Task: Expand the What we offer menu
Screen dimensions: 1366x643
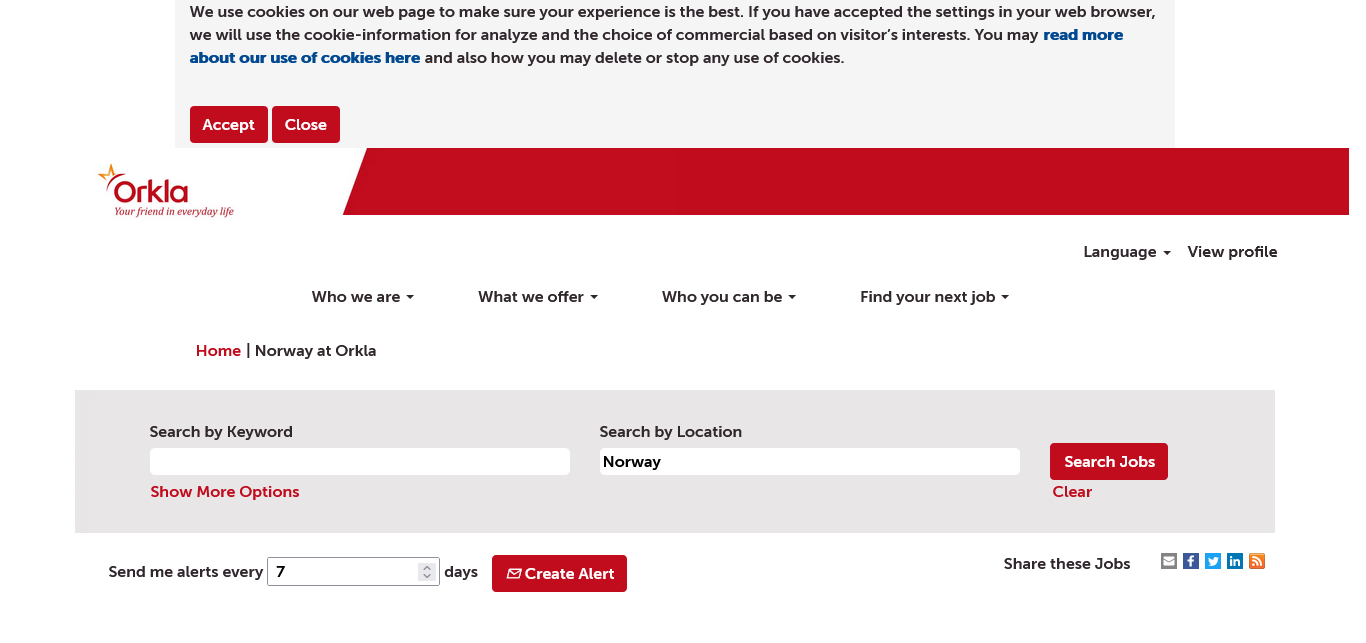Action: tap(537, 297)
